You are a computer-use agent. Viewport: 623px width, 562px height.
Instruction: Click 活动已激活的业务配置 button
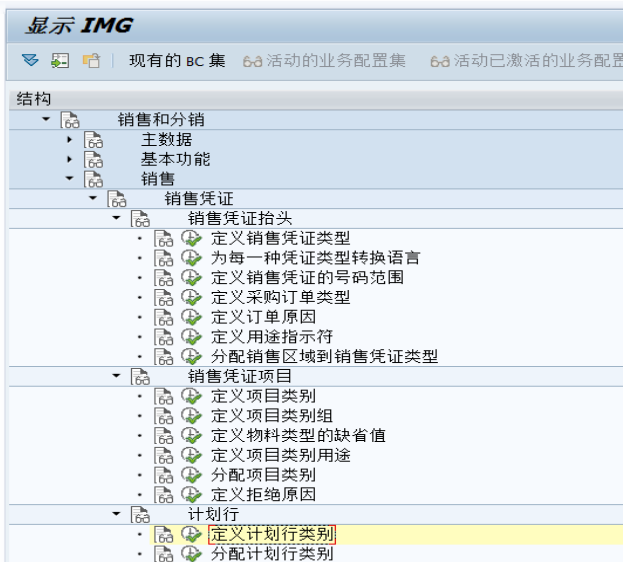pyautogui.click(x=526, y=61)
